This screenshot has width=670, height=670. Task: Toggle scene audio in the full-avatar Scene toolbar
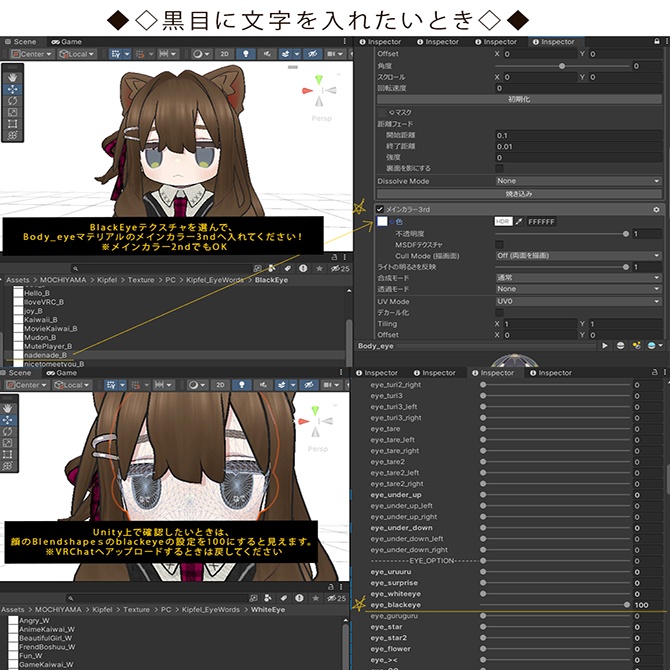(x=267, y=54)
